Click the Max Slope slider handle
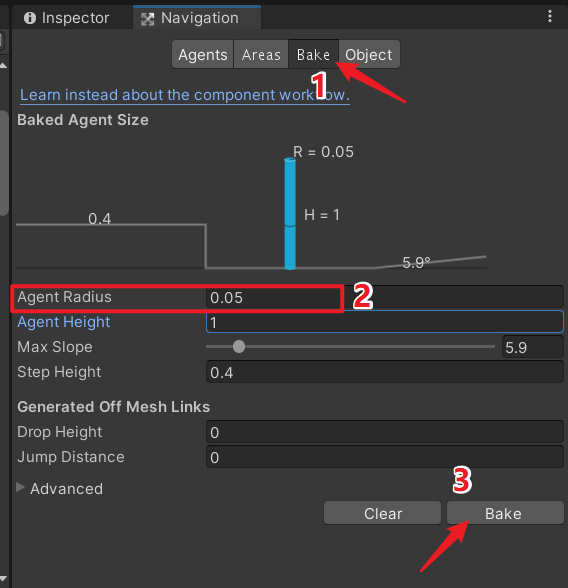The image size is (568, 588). [239, 346]
